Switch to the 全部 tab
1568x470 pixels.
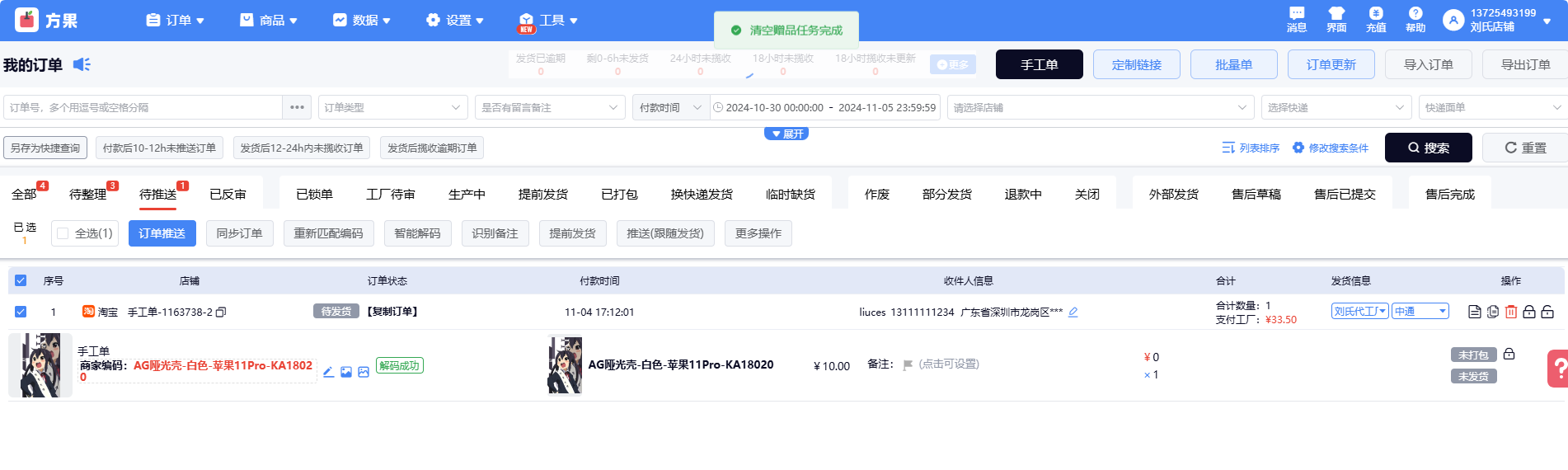tap(24, 194)
